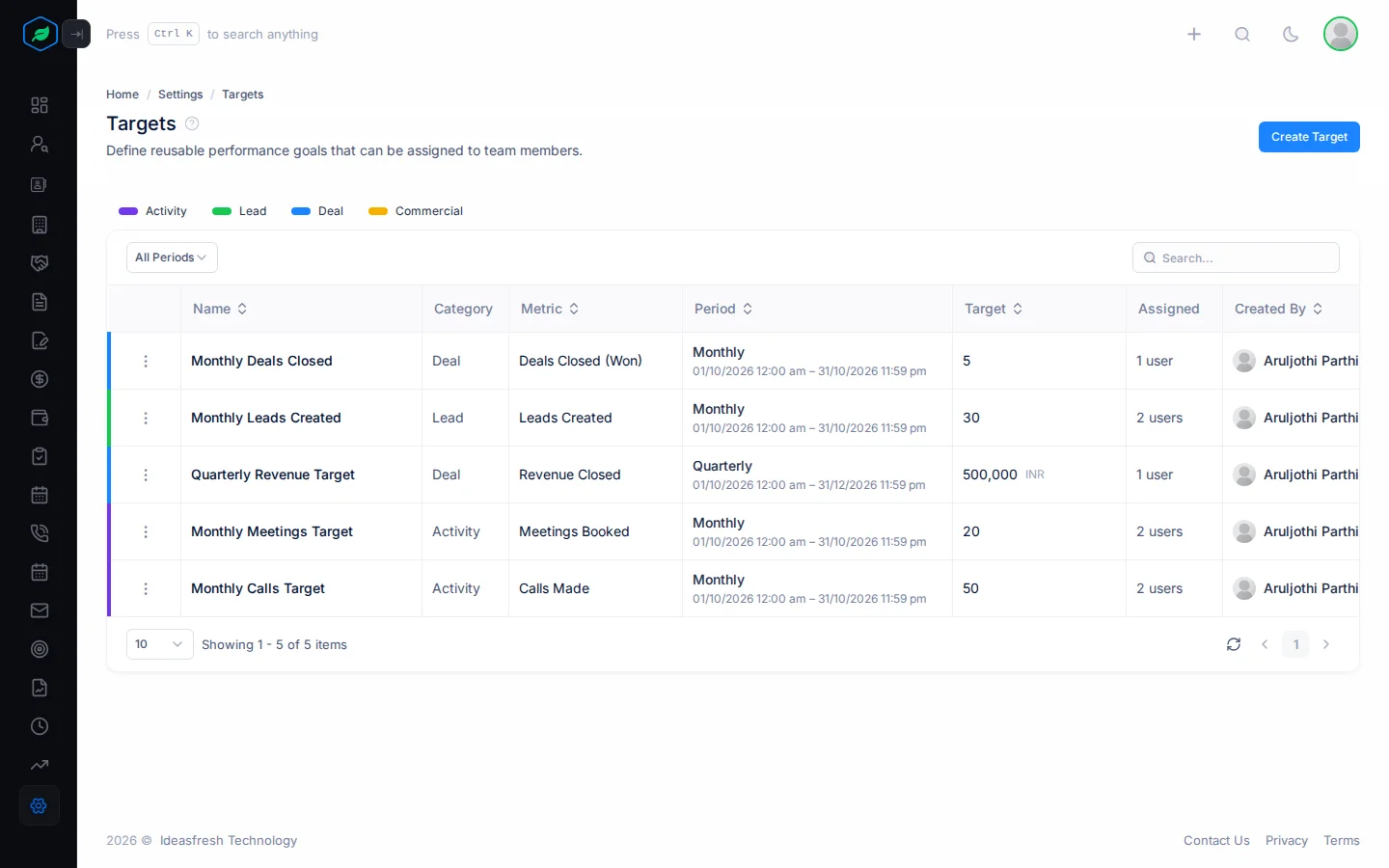Open the page size dropdown showing 10
The width and height of the screenshot is (1389, 868).
pyautogui.click(x=159, y=644)
